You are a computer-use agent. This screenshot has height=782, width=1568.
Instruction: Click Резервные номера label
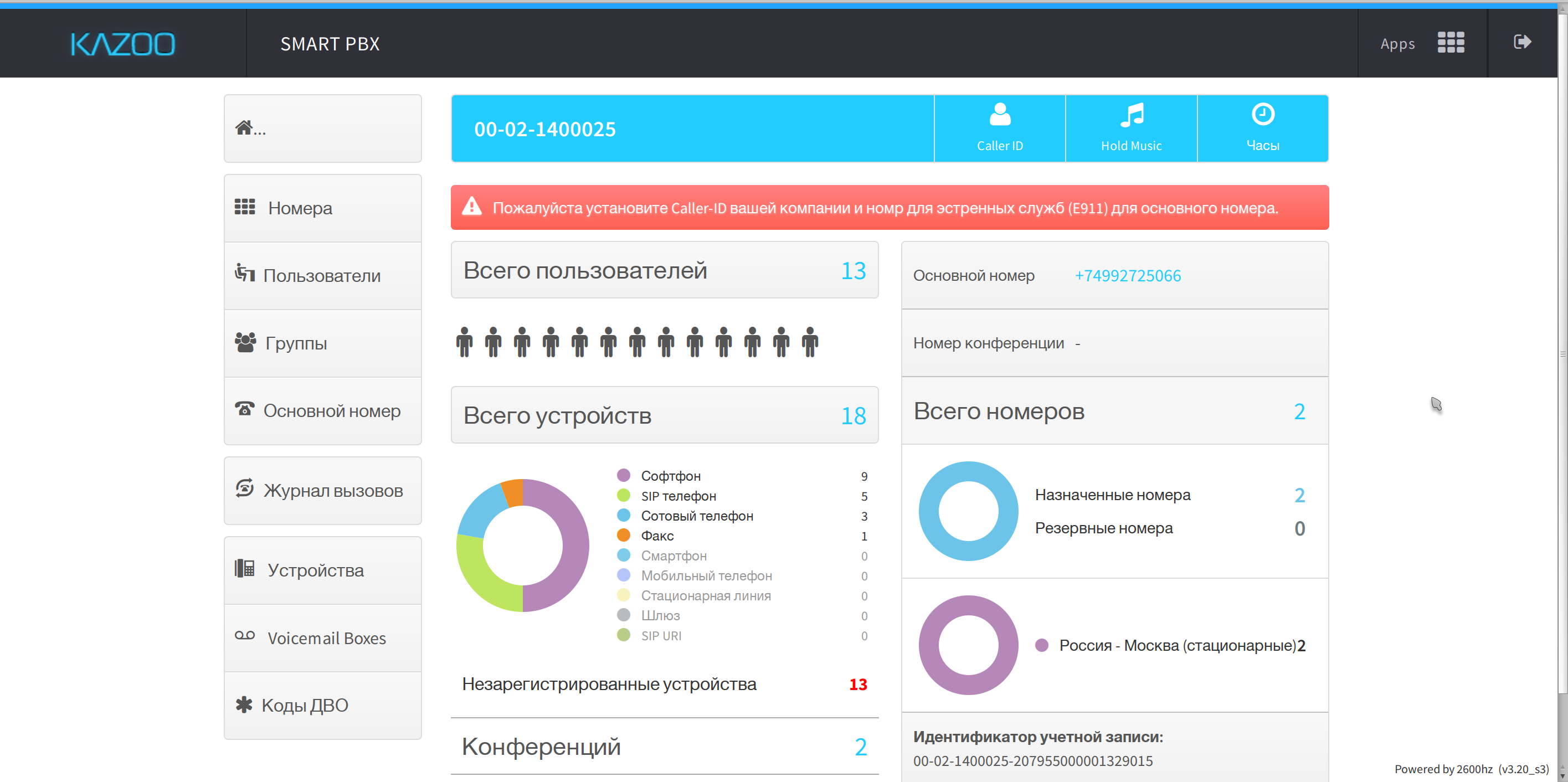1103,528
